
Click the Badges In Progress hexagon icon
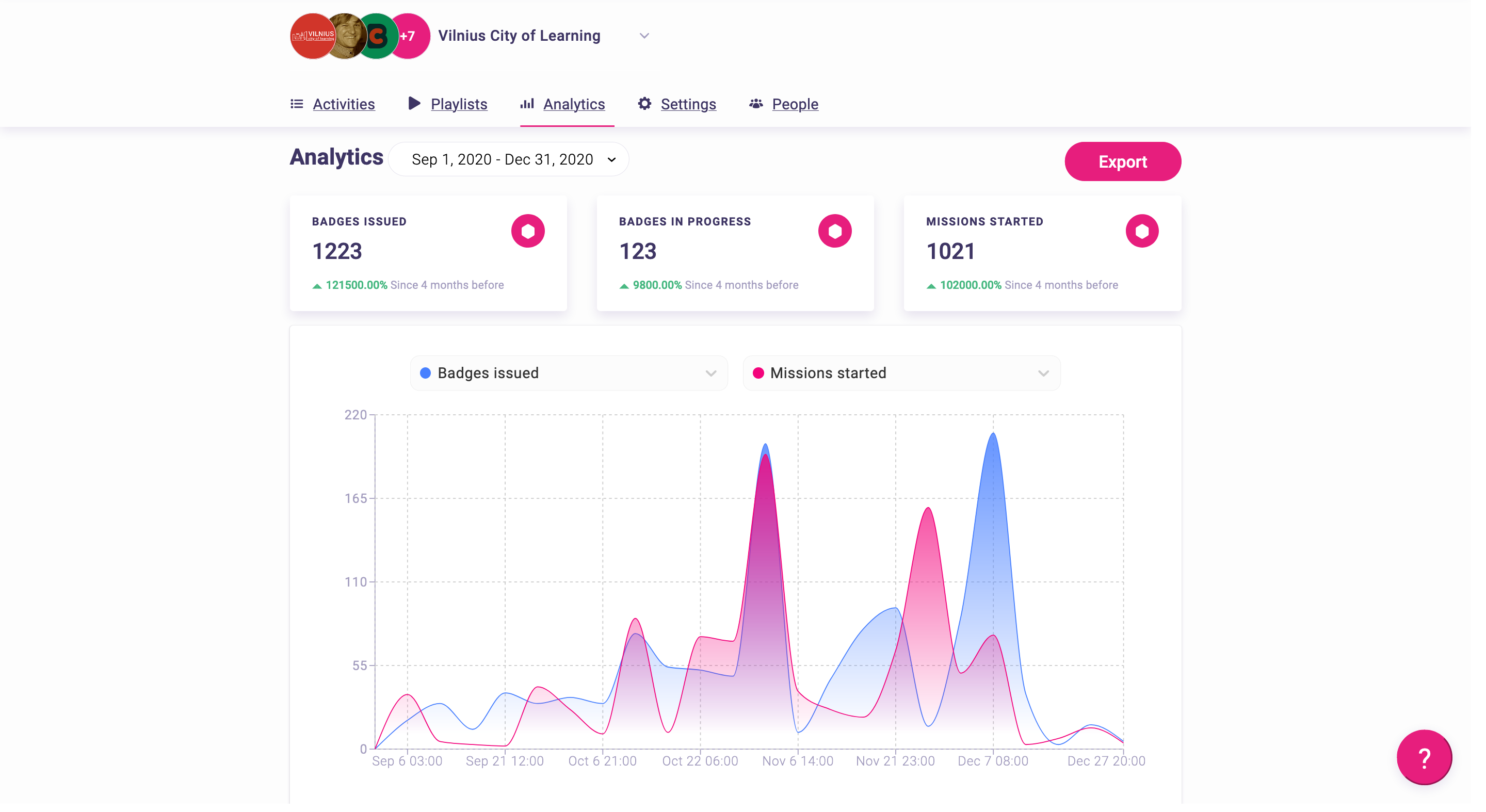click(x=834, y=231)
